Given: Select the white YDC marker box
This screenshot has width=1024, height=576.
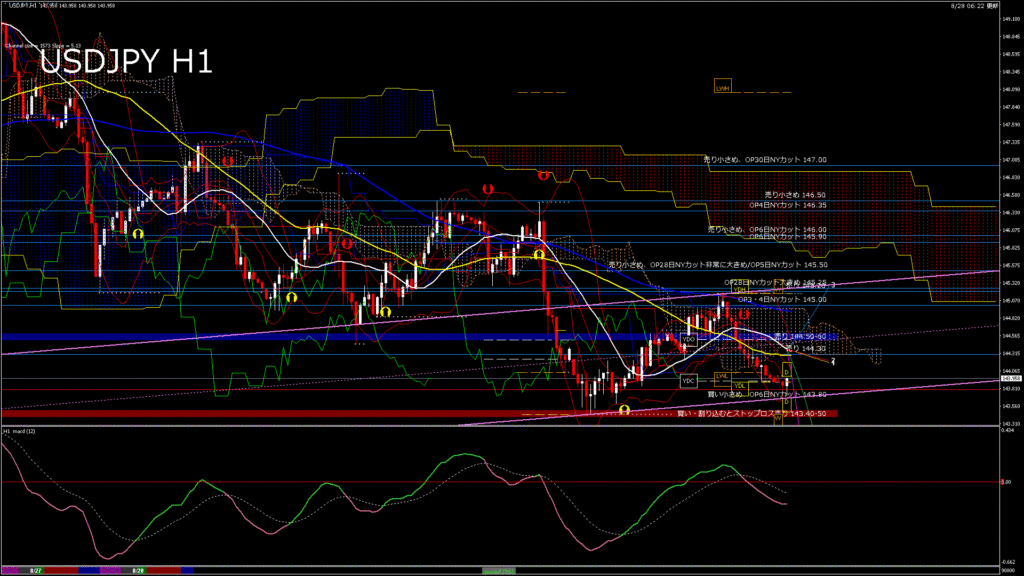Looking at the screenshot, I should tap(689, 380).
